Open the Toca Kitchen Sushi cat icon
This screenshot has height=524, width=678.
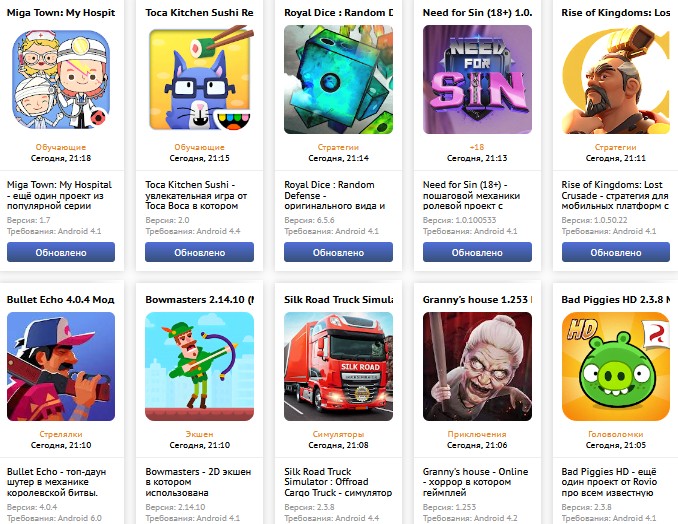pos(199,79)
